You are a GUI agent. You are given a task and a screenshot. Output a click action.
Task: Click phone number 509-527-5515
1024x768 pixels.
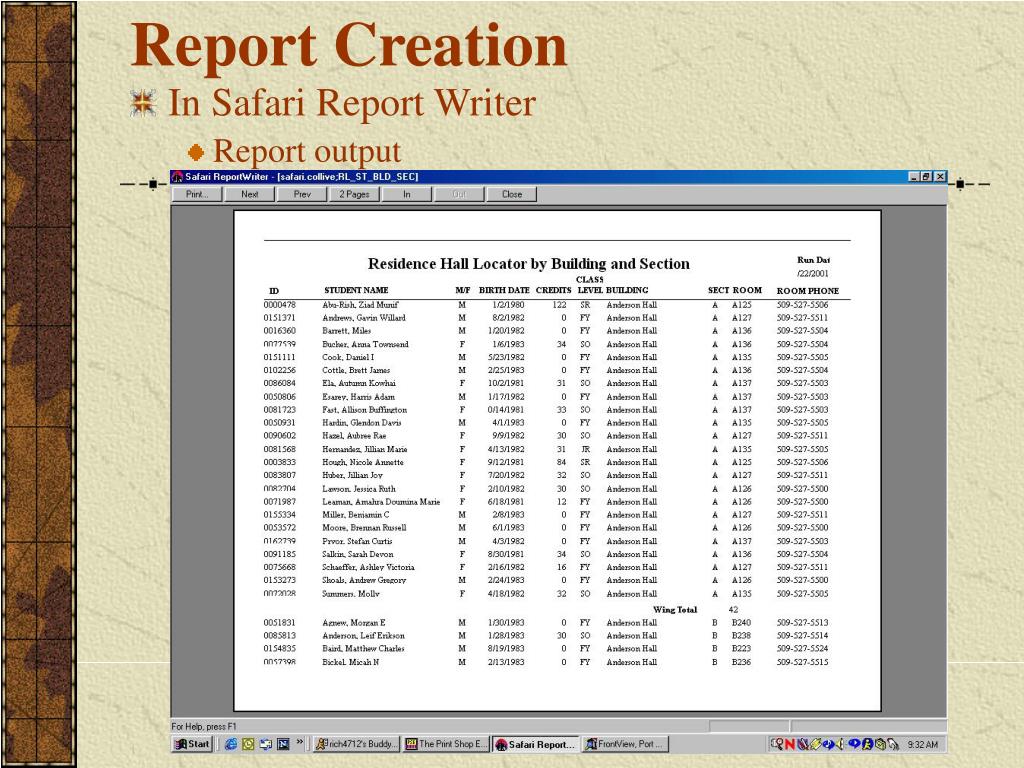pos(802,662)
